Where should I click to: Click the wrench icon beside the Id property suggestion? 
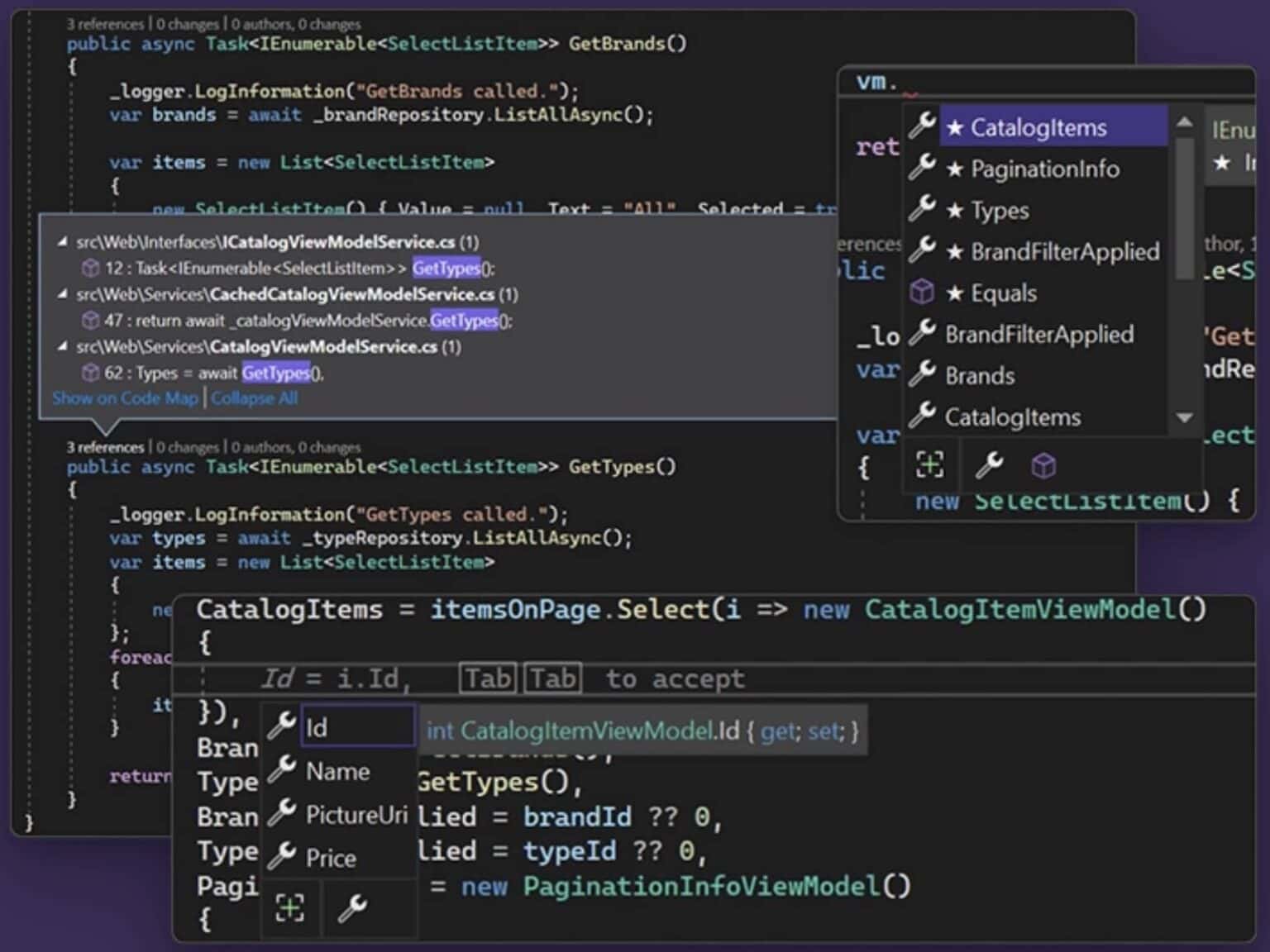click(282, 726)
